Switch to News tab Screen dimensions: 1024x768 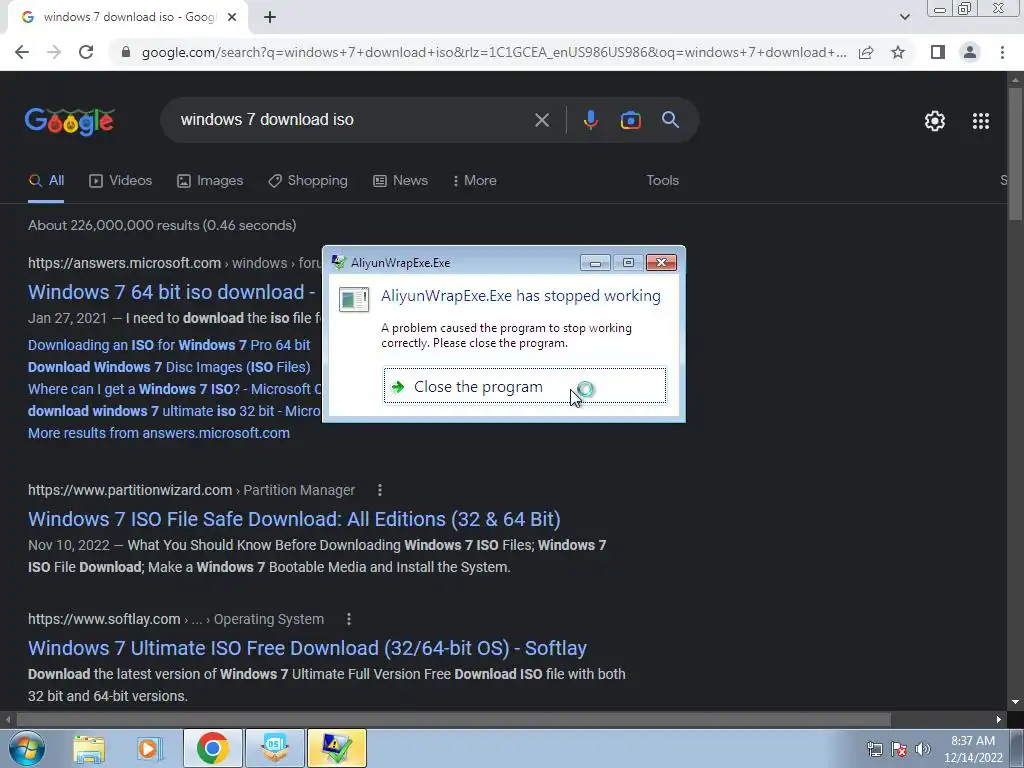(400, 181)
